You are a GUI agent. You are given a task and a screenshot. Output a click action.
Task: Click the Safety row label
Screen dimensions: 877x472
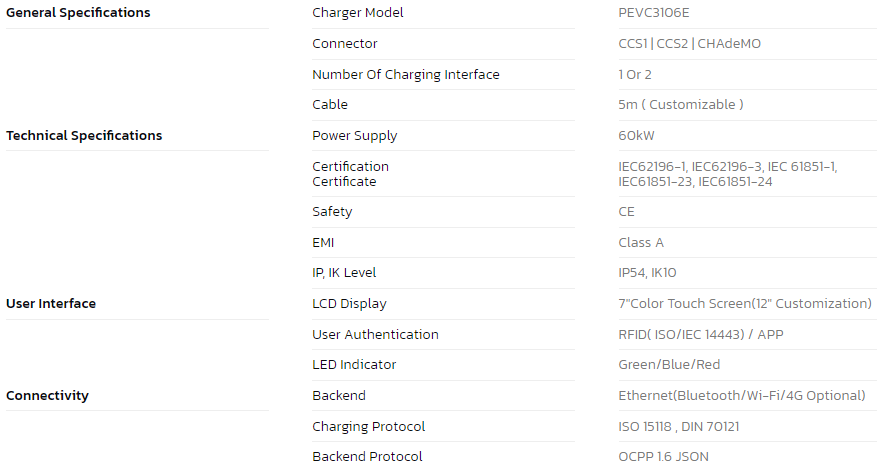pyautogui.click(x=332, y=211)
